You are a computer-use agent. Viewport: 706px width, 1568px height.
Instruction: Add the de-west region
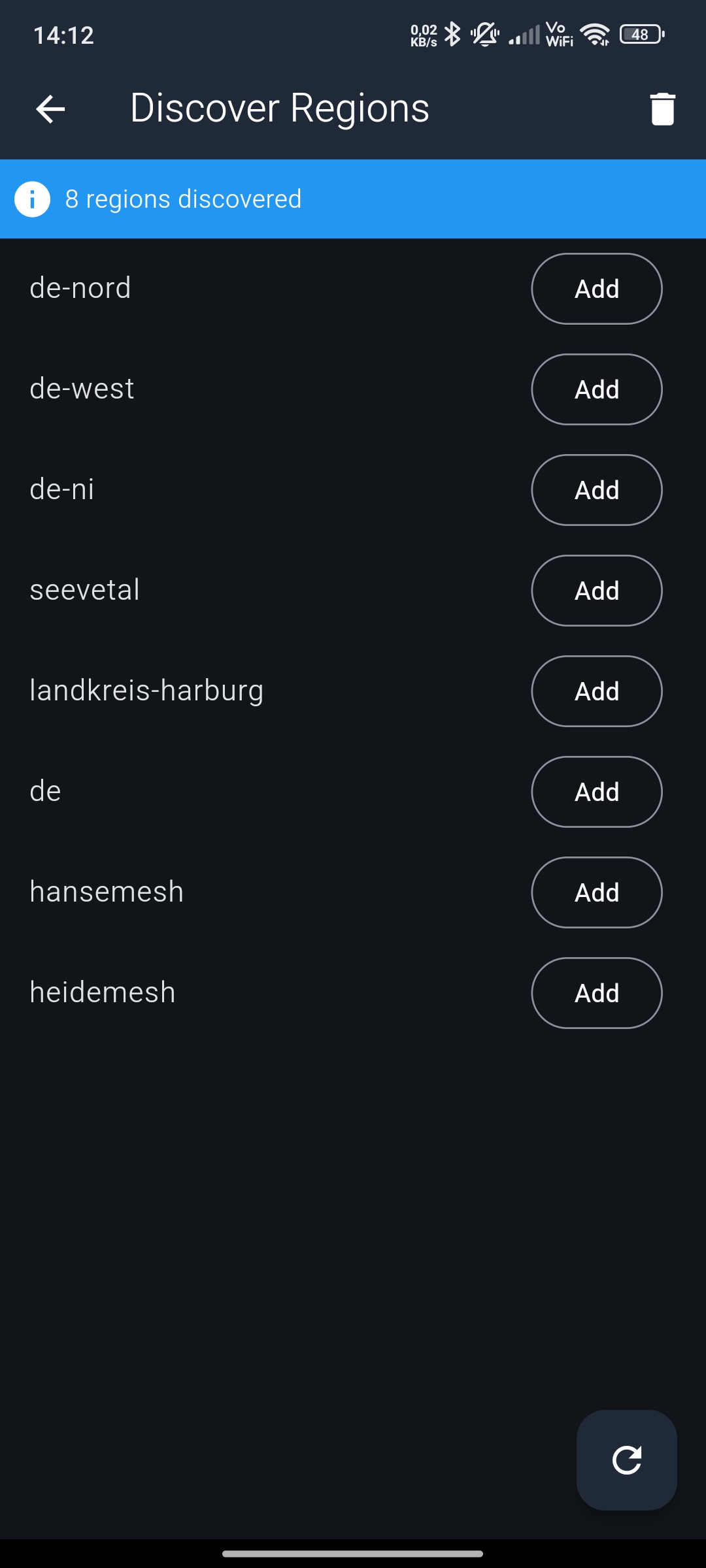(596, 389)
